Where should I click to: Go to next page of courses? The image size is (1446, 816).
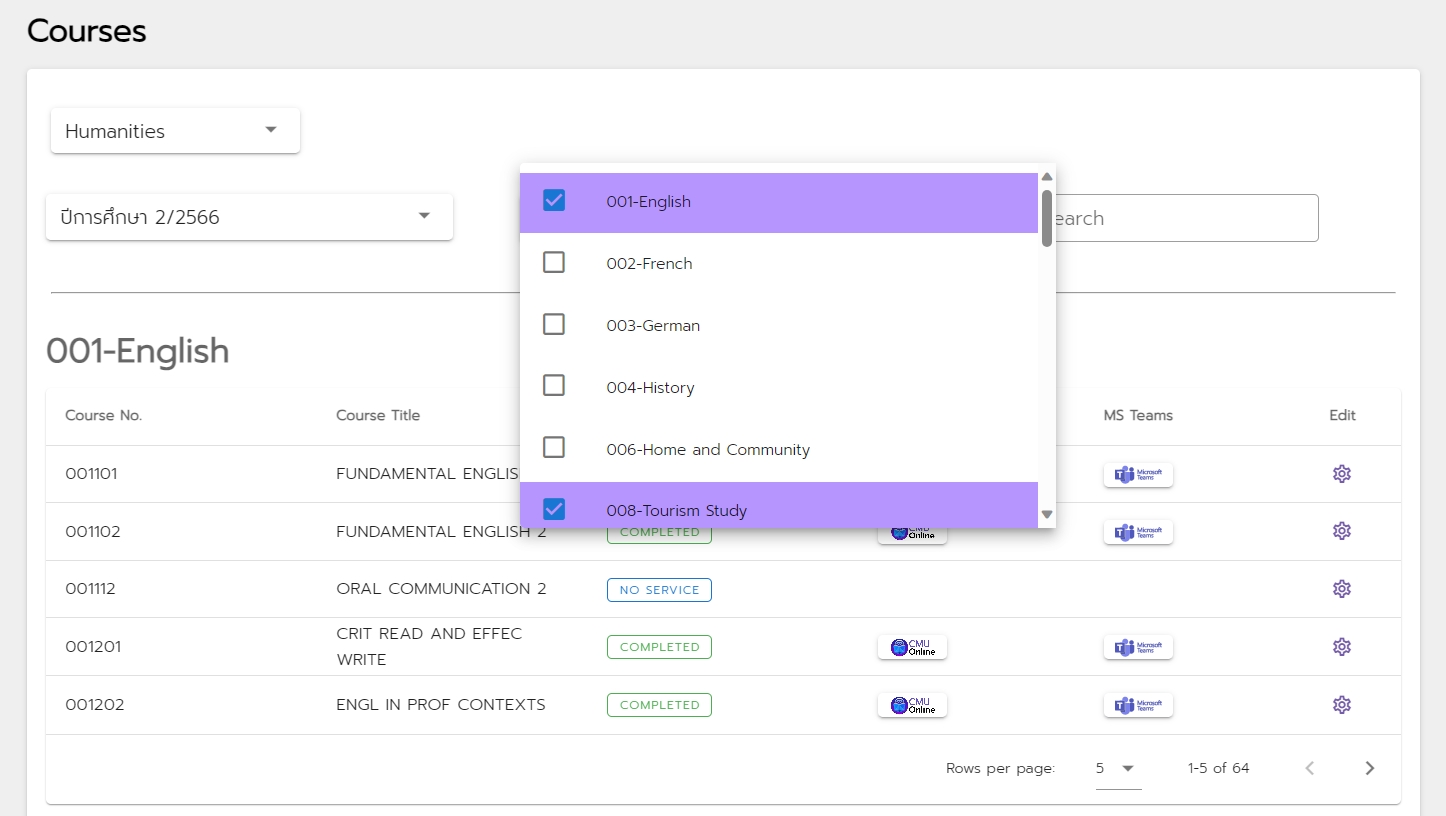(1369, 768)
